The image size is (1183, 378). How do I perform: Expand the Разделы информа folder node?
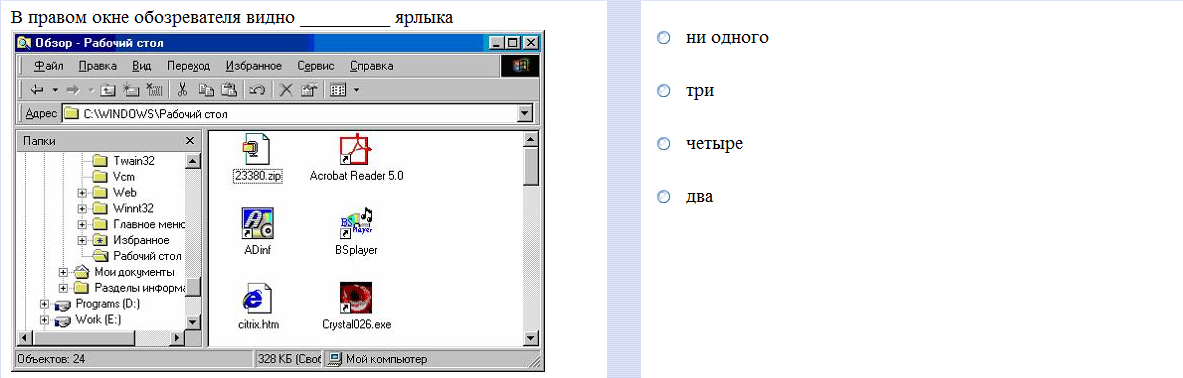click(63, 288)
